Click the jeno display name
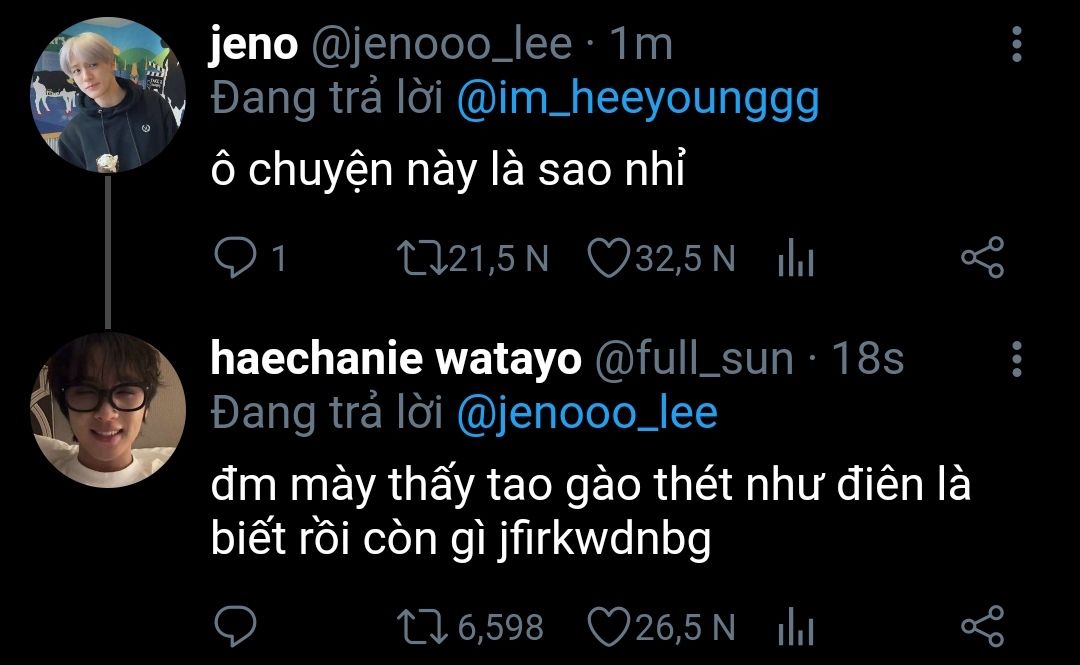This screenshot has width=1080, height=665. tap(253, 45)
